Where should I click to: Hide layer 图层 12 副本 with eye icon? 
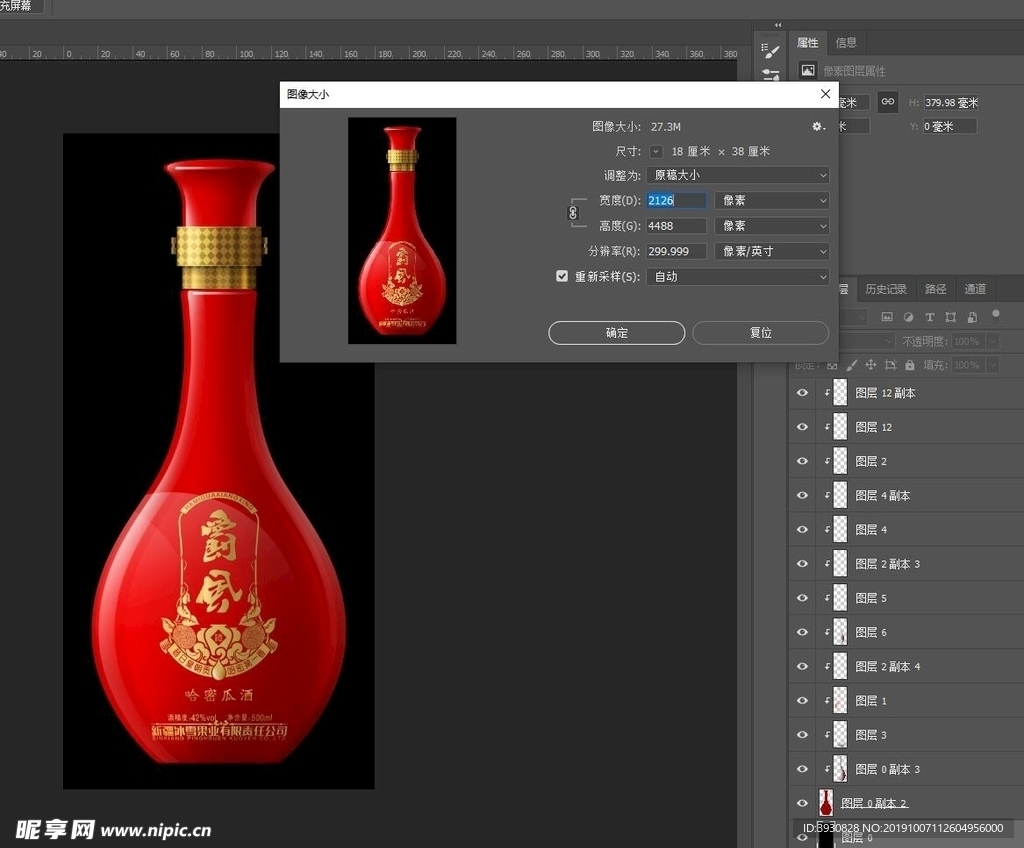tap(803, 393)
